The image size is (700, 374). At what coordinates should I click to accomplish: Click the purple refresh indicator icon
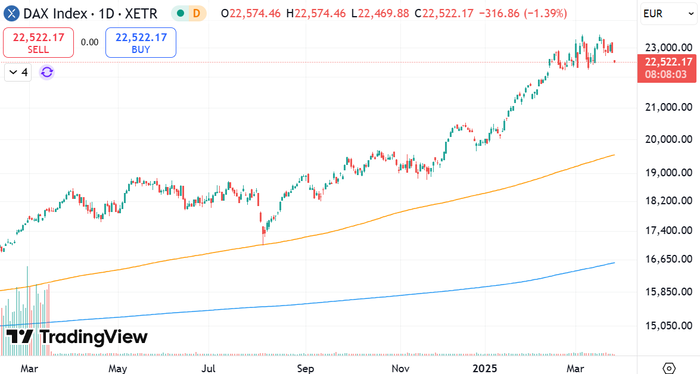(47, 72)
